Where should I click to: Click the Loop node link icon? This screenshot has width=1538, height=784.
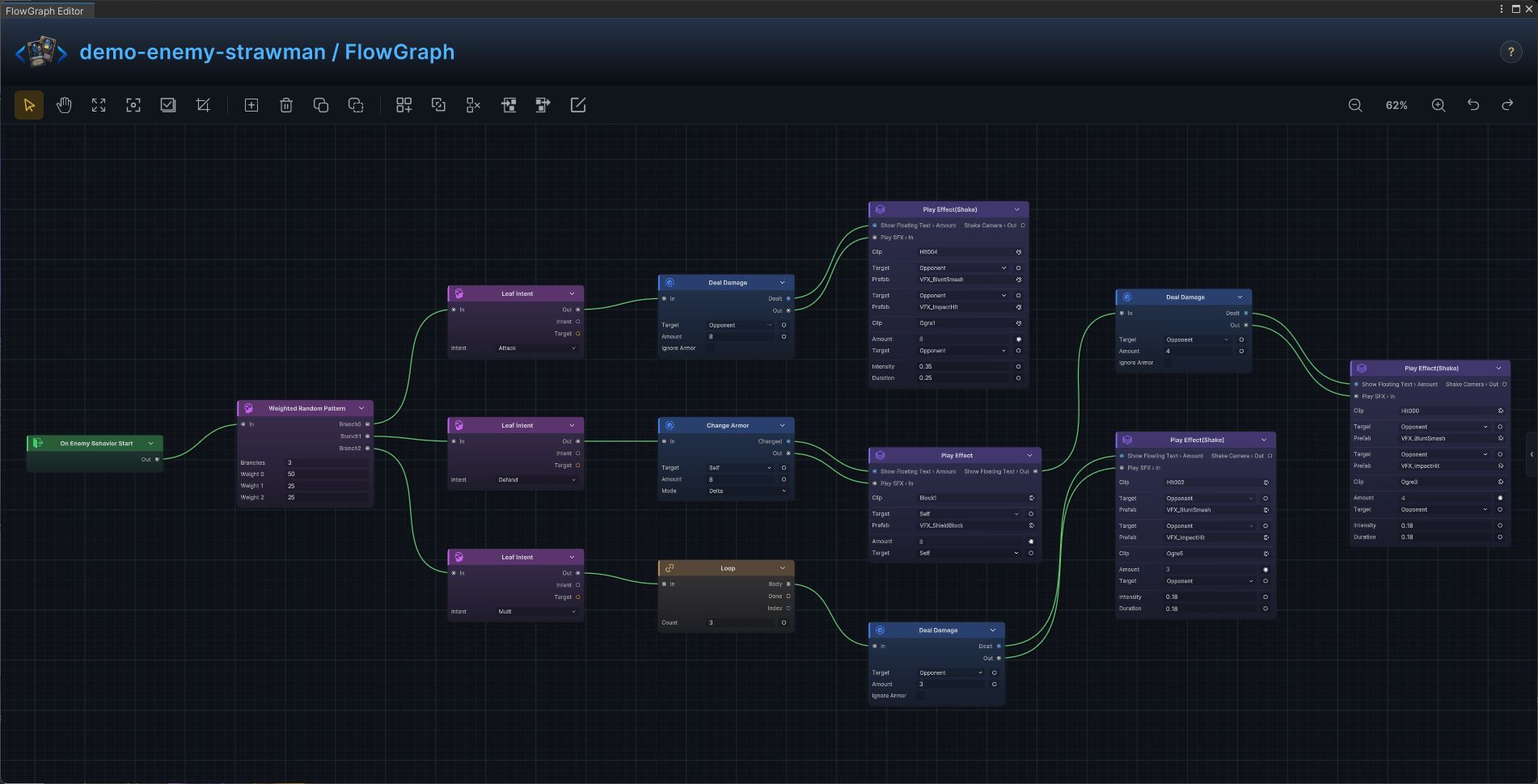670,568
